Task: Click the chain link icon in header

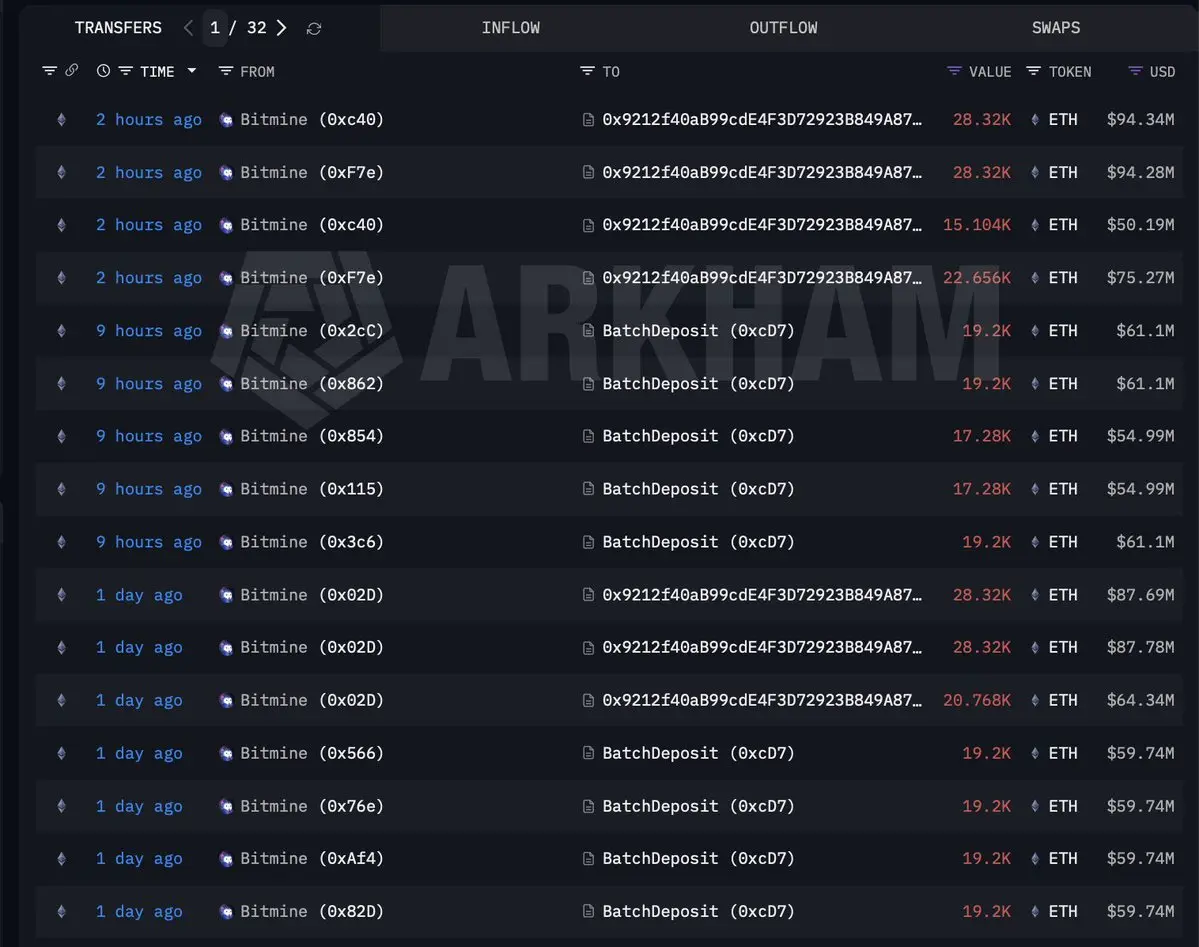Action: (x=72, y=70)
